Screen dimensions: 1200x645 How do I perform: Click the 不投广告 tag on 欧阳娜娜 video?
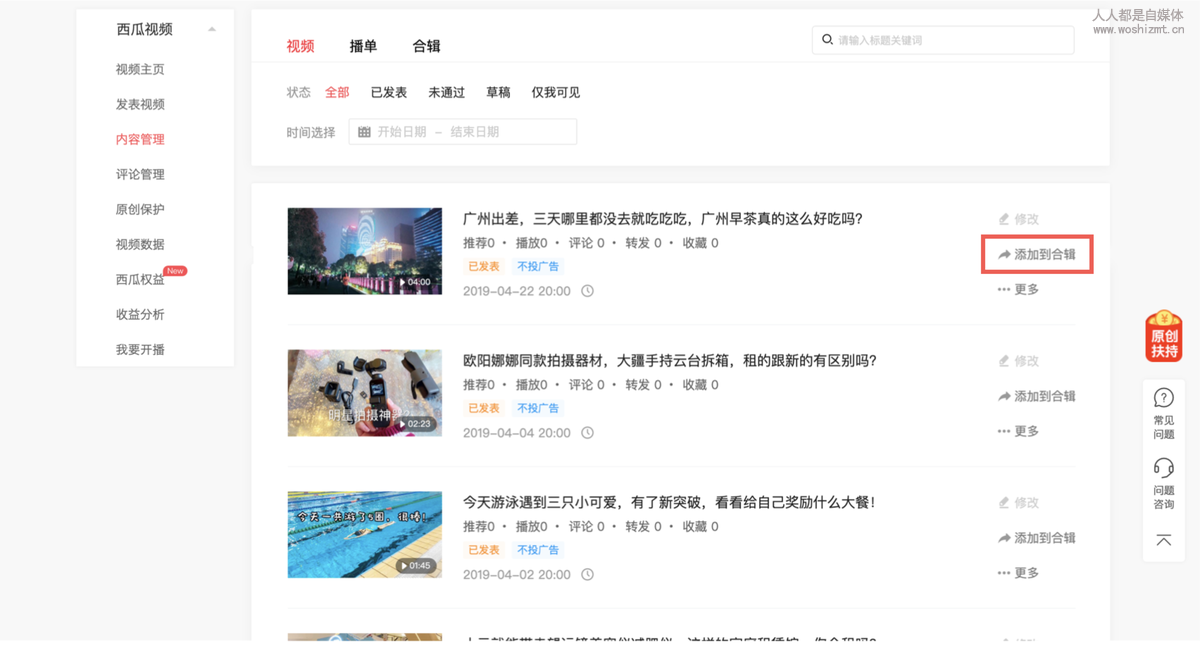pos(538,409)
